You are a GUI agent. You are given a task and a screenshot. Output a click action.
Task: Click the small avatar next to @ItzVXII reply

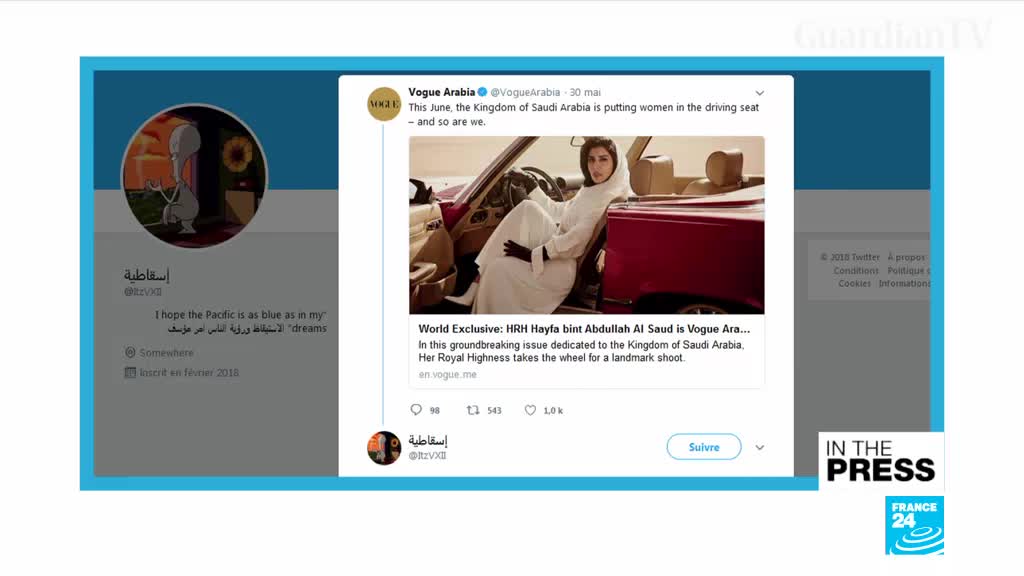(x=384, y=448)
